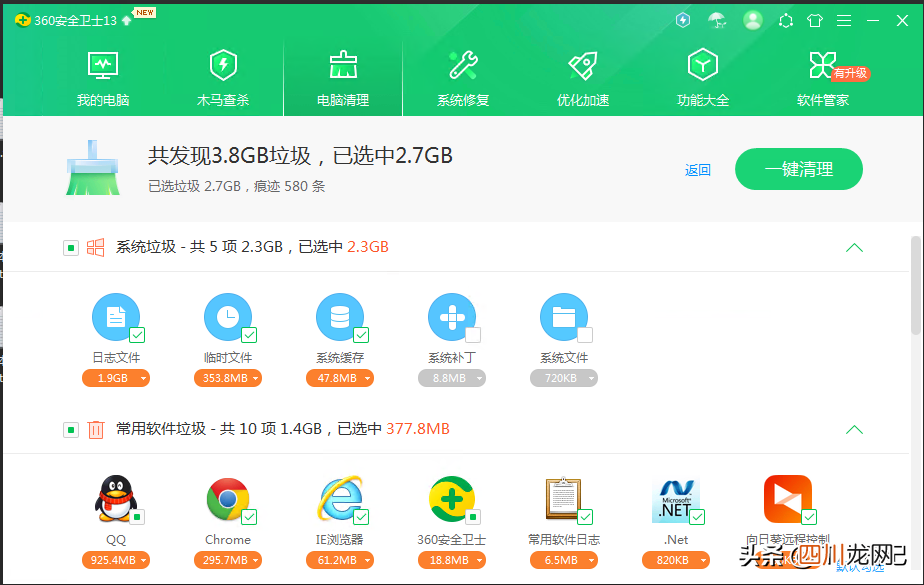Check the 系统补丁 checkbox

pos(473,335)
